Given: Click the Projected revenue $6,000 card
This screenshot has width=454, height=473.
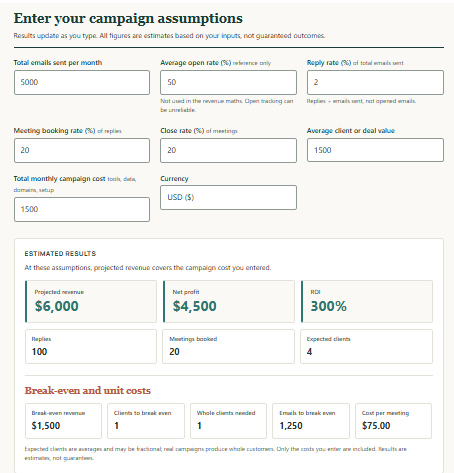Looking at the screenshot, I should [x=91, y=301].
